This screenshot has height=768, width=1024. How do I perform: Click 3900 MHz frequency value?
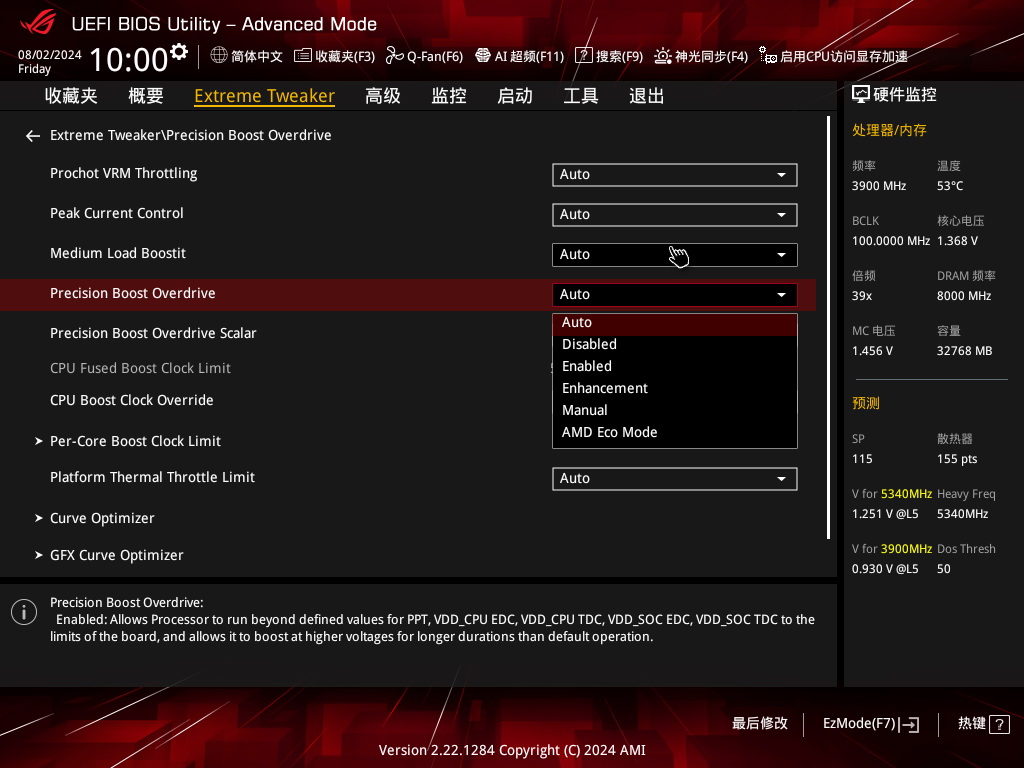tap(879, 186)
